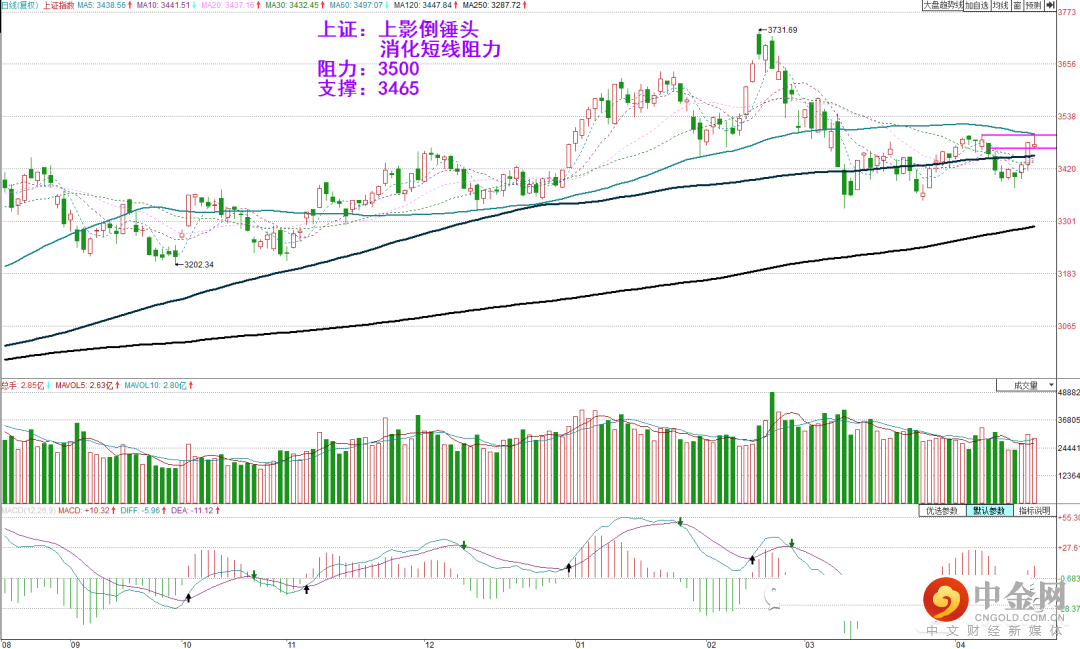Click the DIFF: -5.96 value

pyautogui.click(x=141, y=511)
